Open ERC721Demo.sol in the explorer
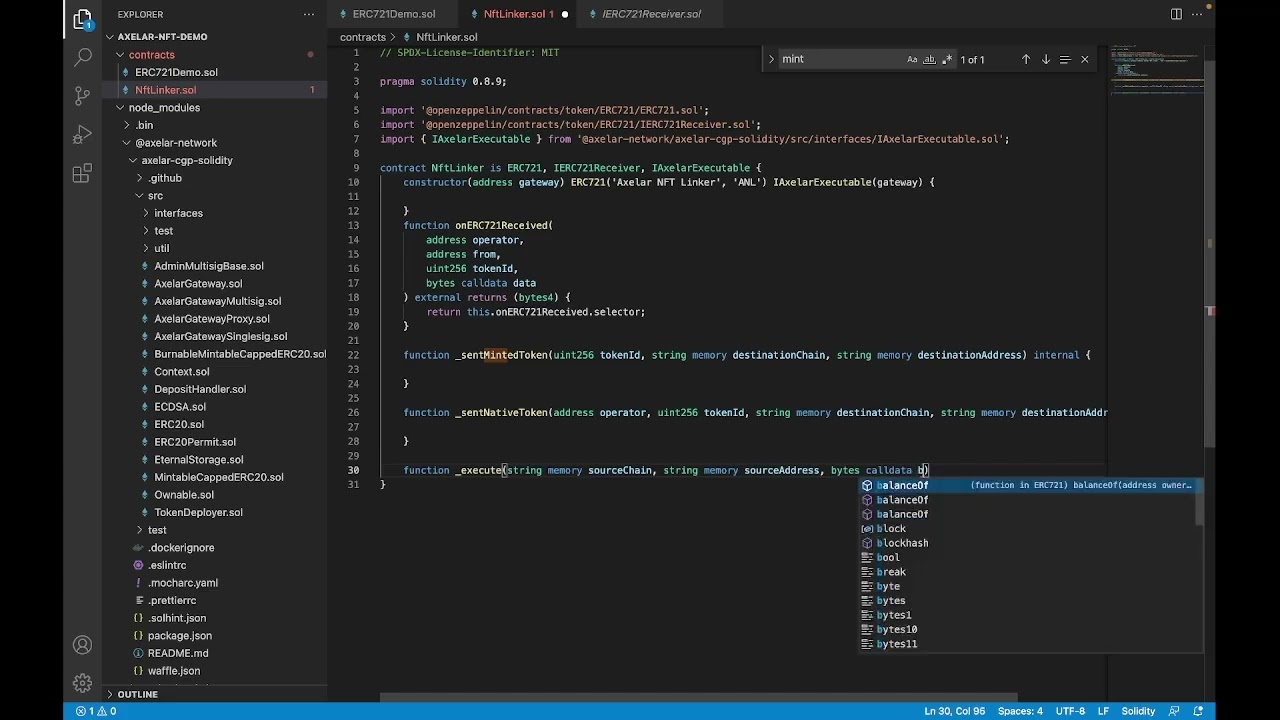The height and width of the screenshot is (720, 1280). [x=176, y=72]
